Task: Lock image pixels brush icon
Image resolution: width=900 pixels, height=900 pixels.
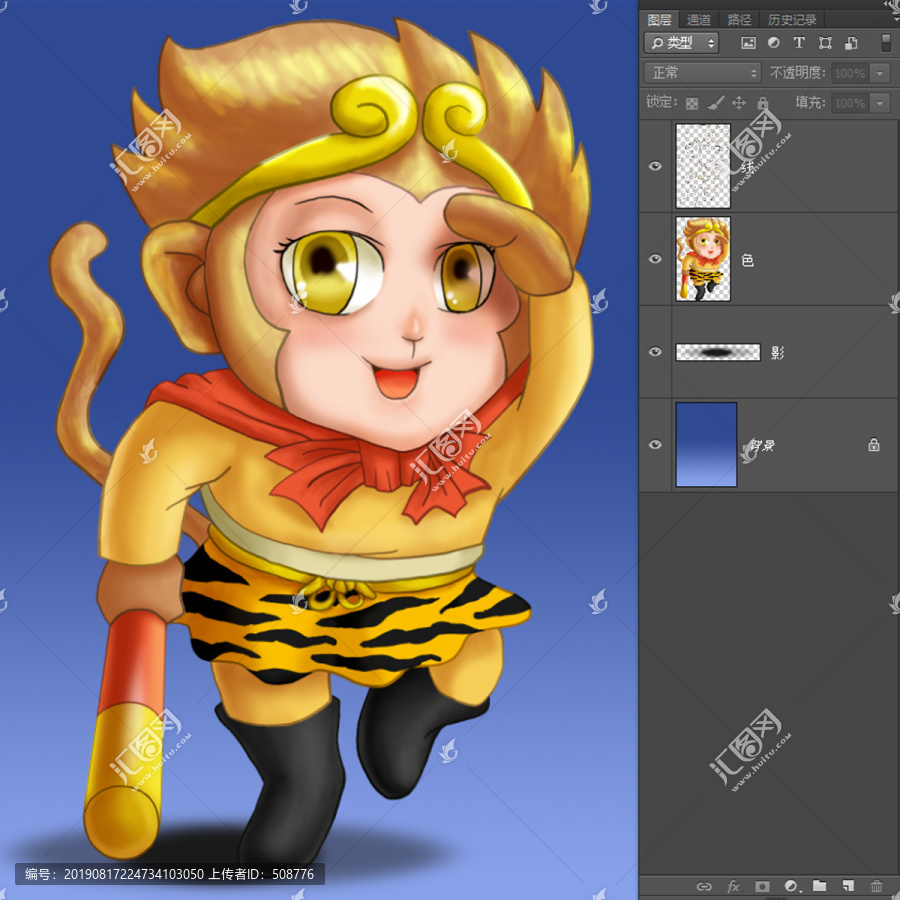Action: (716, 103)
